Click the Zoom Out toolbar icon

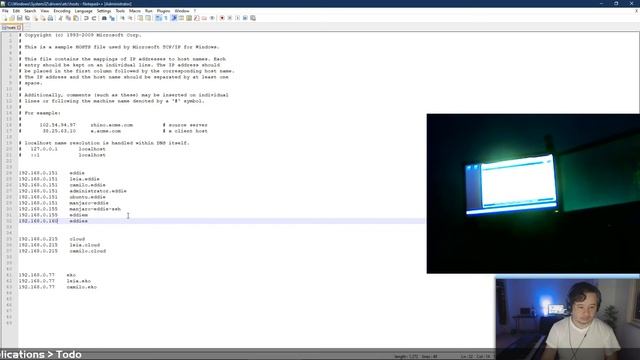click(x=131, y=18)
